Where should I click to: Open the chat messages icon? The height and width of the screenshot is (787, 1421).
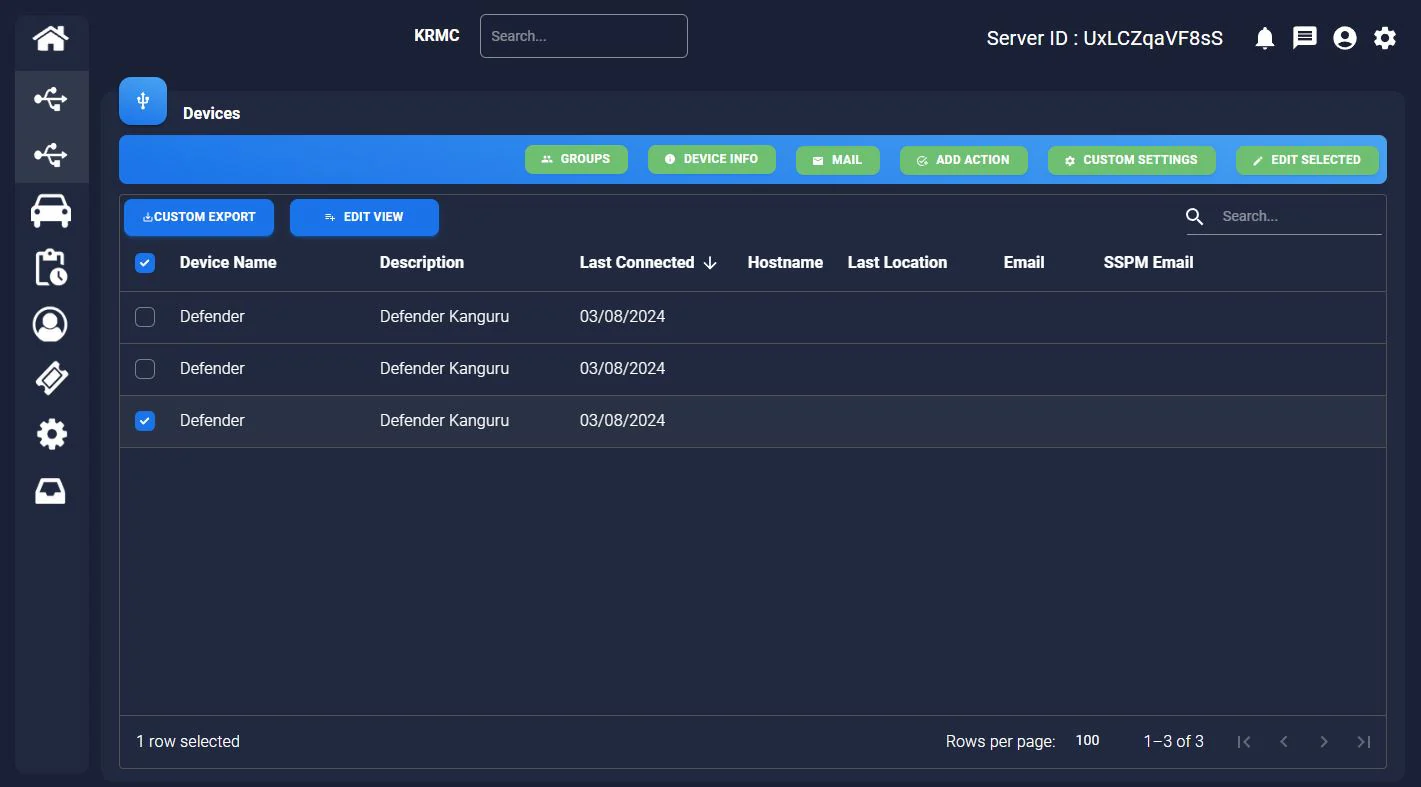coord(1305,38)
